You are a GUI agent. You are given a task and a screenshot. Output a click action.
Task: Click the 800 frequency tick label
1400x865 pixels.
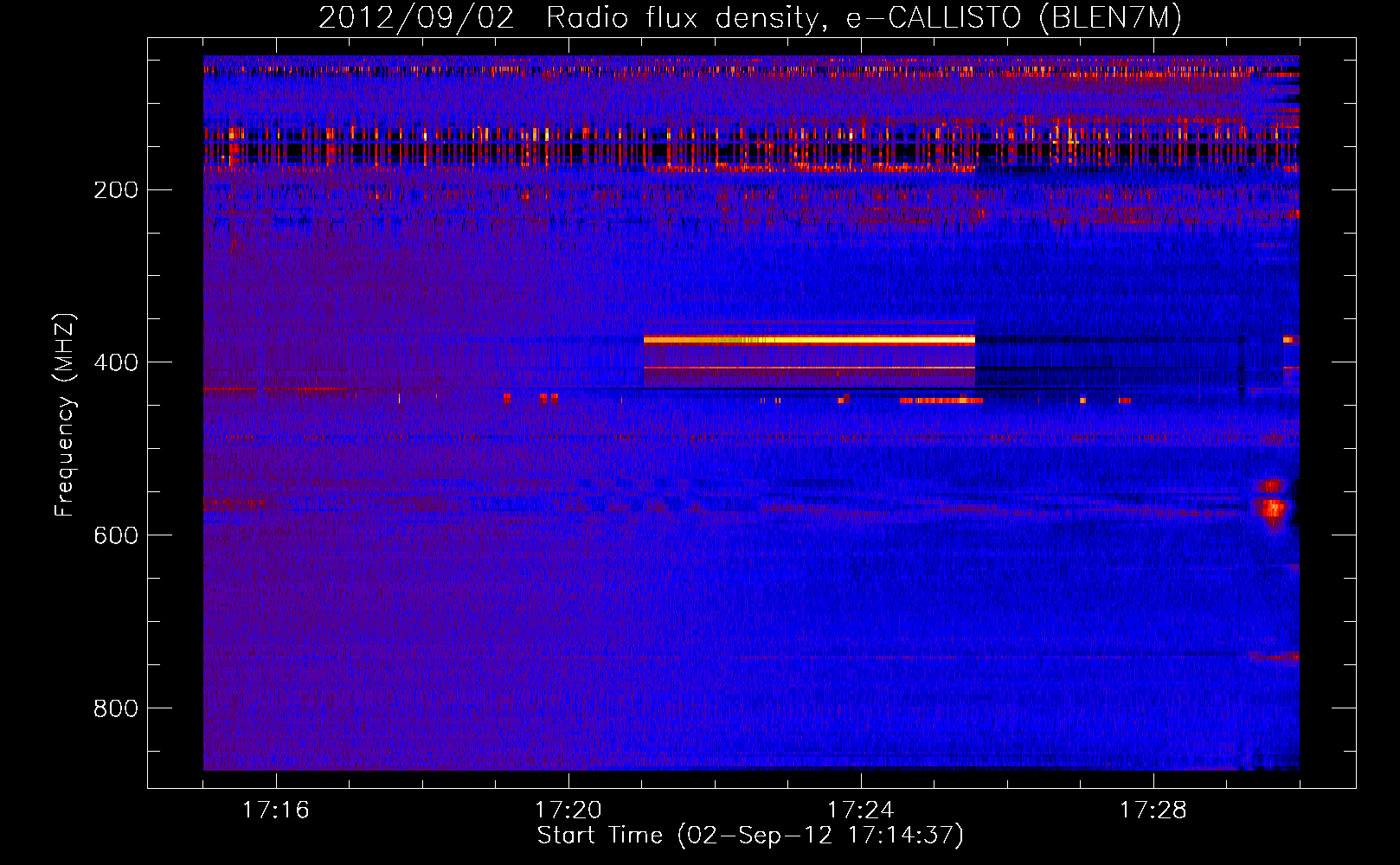[x=116, y=708]
